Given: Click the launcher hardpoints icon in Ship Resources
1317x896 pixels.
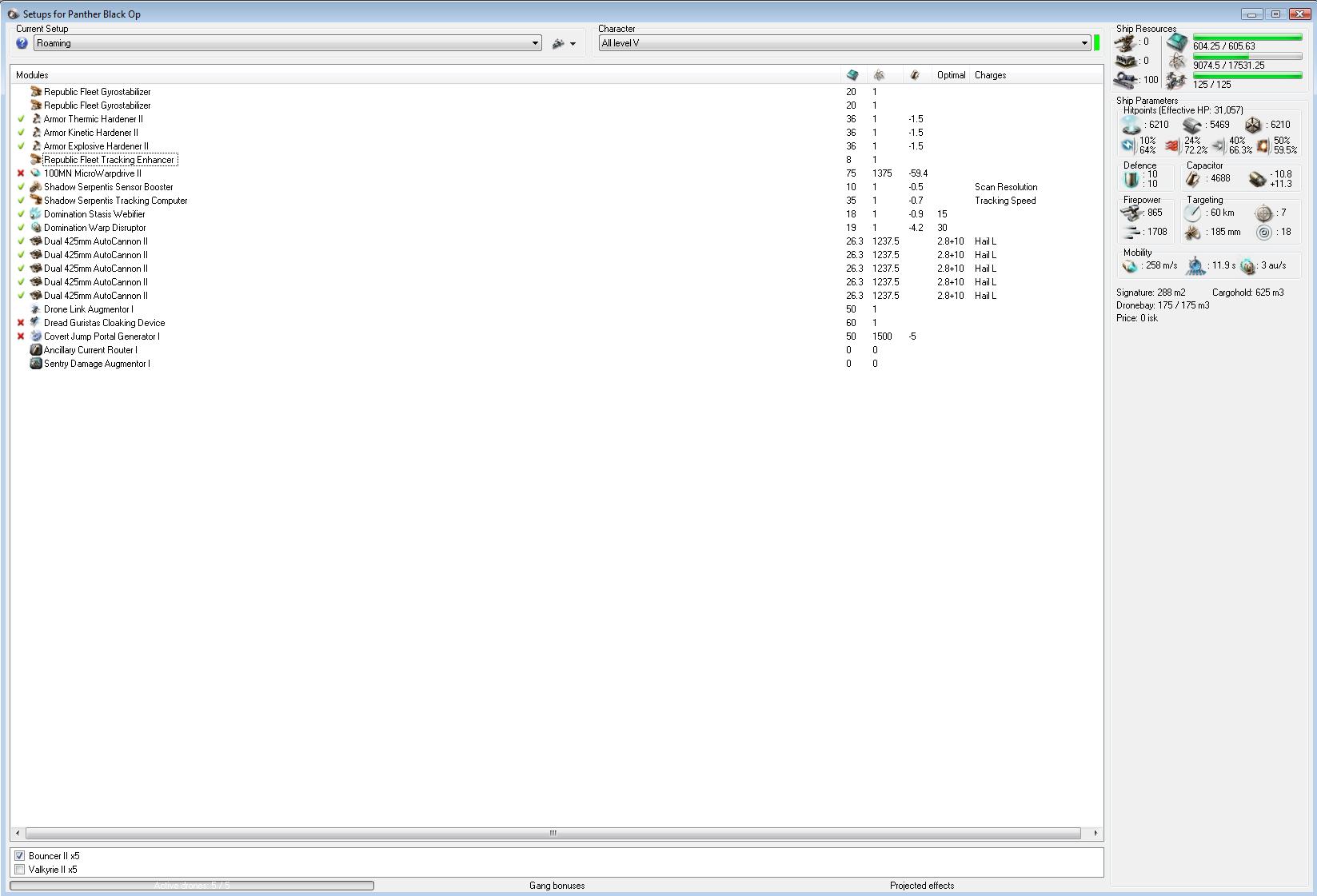Looking at the screenshot, I should [x=1126, y=61].
